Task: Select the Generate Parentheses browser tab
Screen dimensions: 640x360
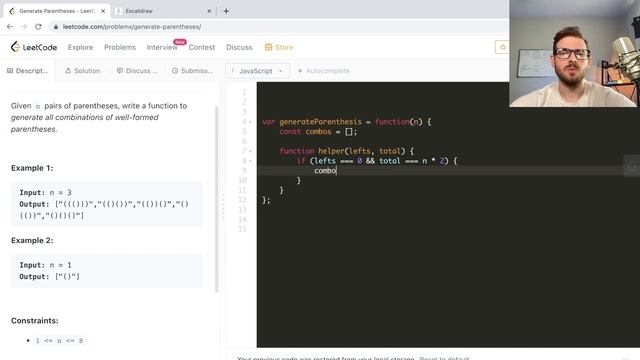Action: pos(56,11)
